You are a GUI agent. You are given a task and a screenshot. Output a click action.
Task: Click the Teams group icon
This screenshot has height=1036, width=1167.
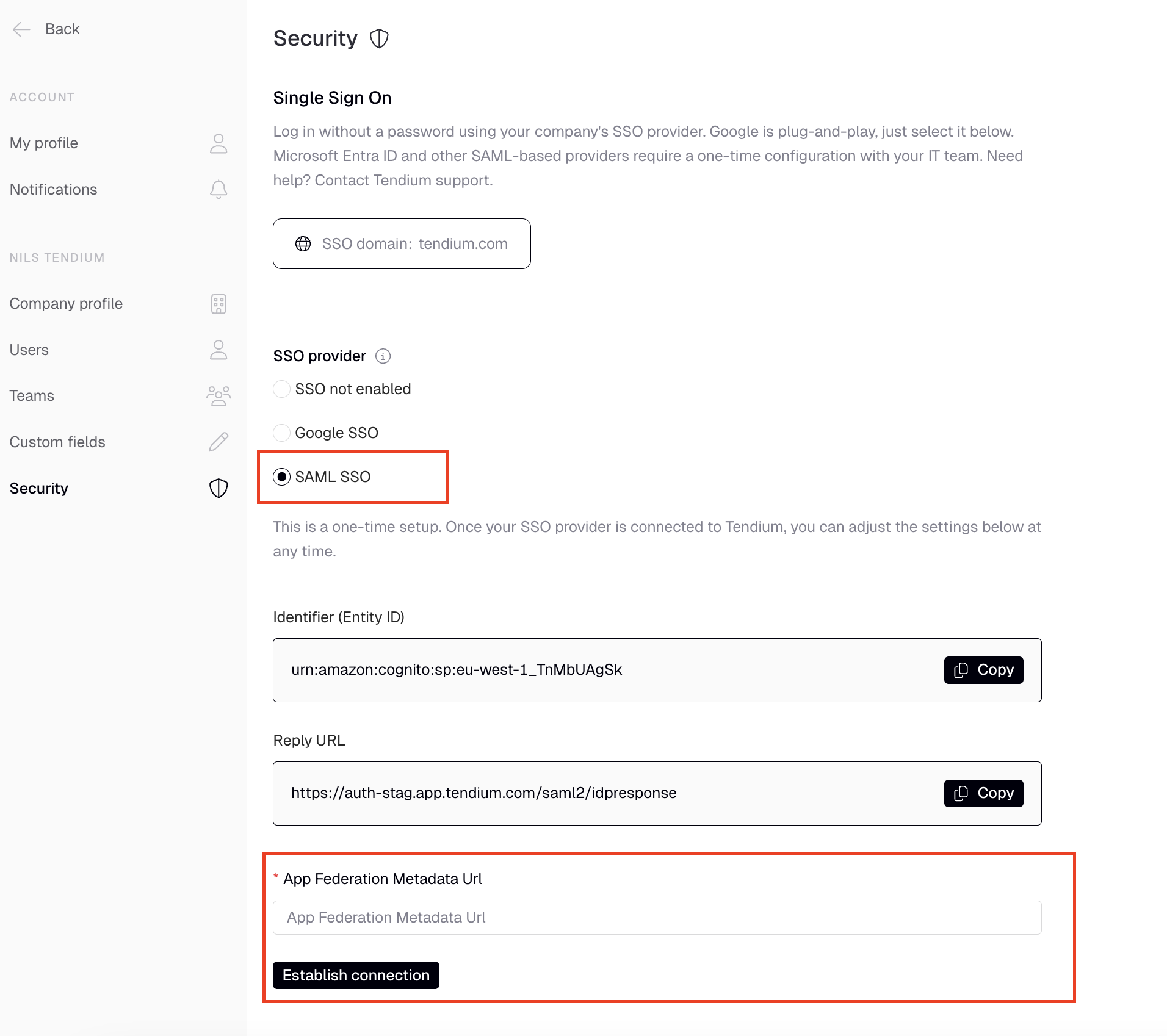[218, 395]
